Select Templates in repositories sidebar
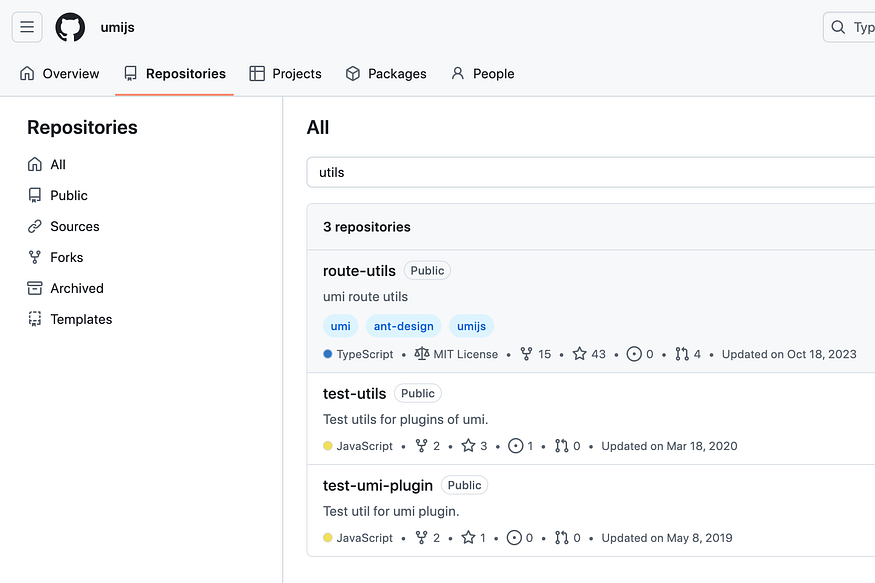 [81, 319]
